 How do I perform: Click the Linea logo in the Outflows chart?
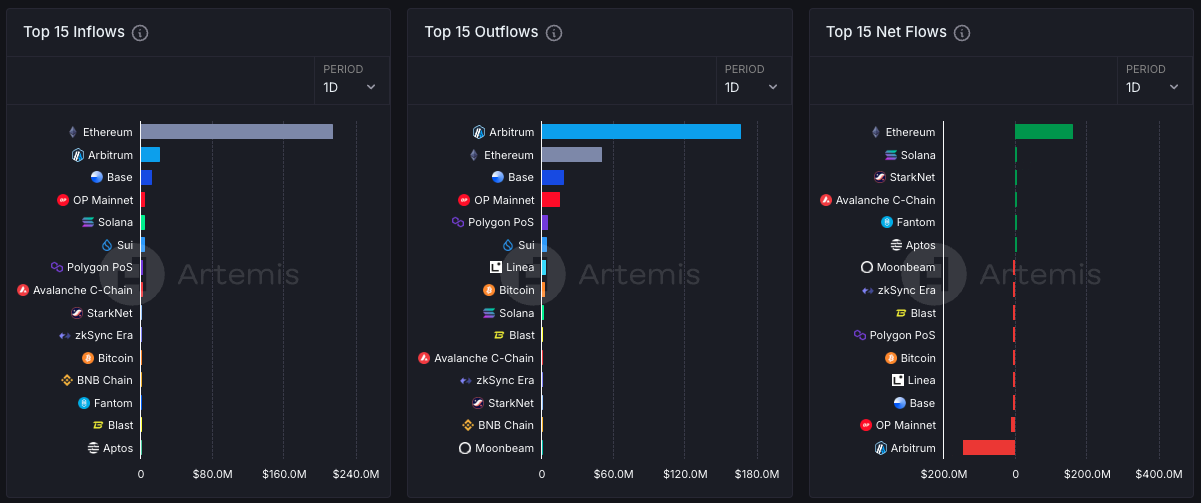495,267
